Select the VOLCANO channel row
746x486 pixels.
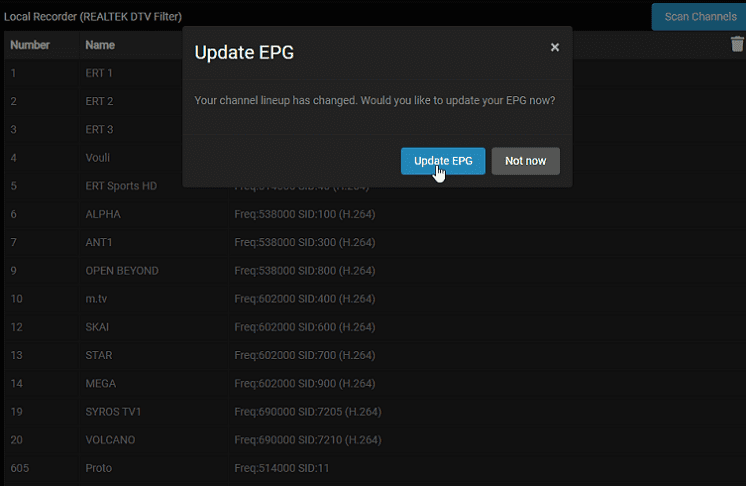[373, 440]
